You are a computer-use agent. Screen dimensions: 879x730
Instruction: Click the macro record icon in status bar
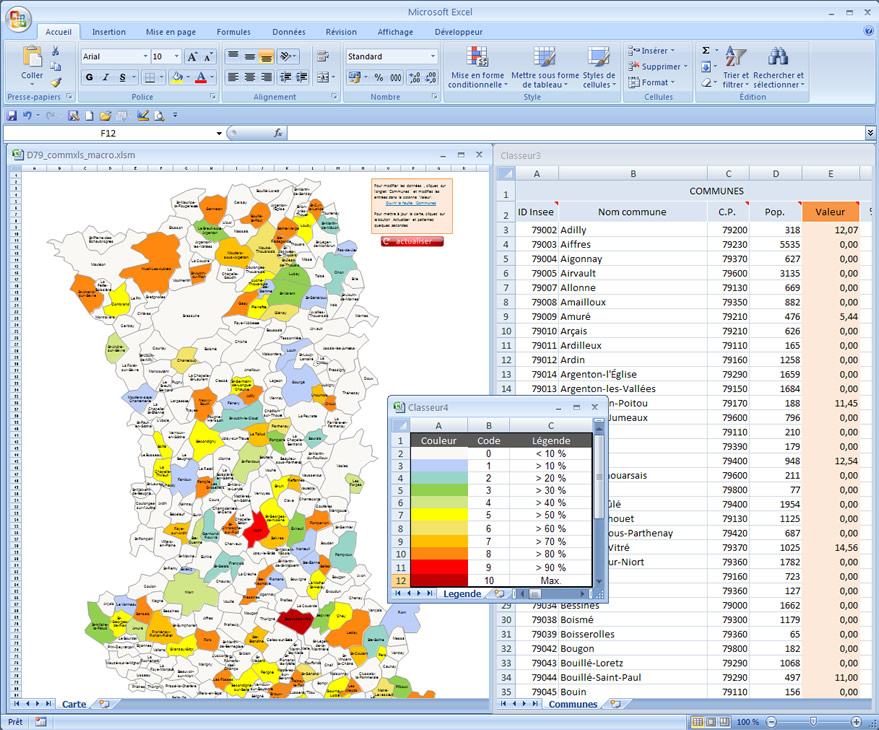(x=40, y=722)
